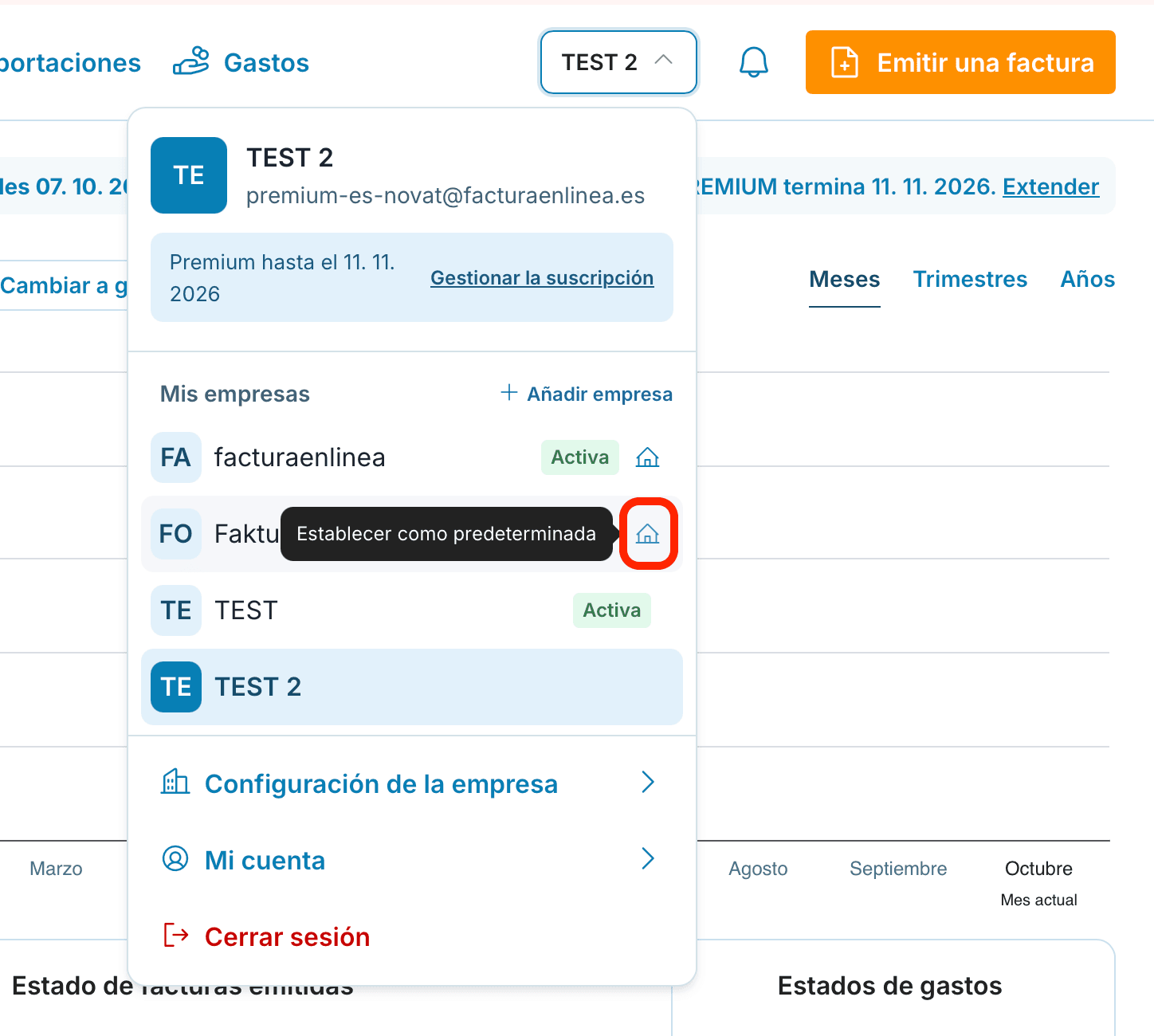Collapse the TEST 2 company dropdown

pos(618,62)
